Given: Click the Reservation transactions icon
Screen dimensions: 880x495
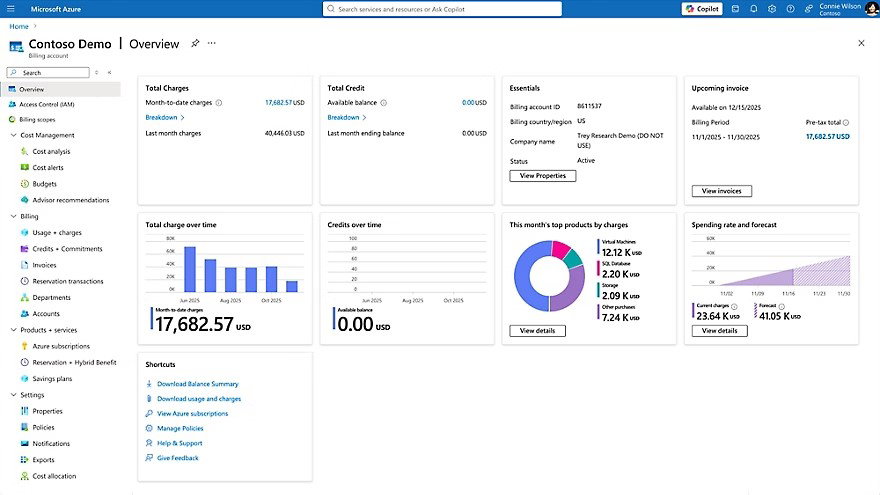Looking at the screenshot, I should [x=25, y=281].
